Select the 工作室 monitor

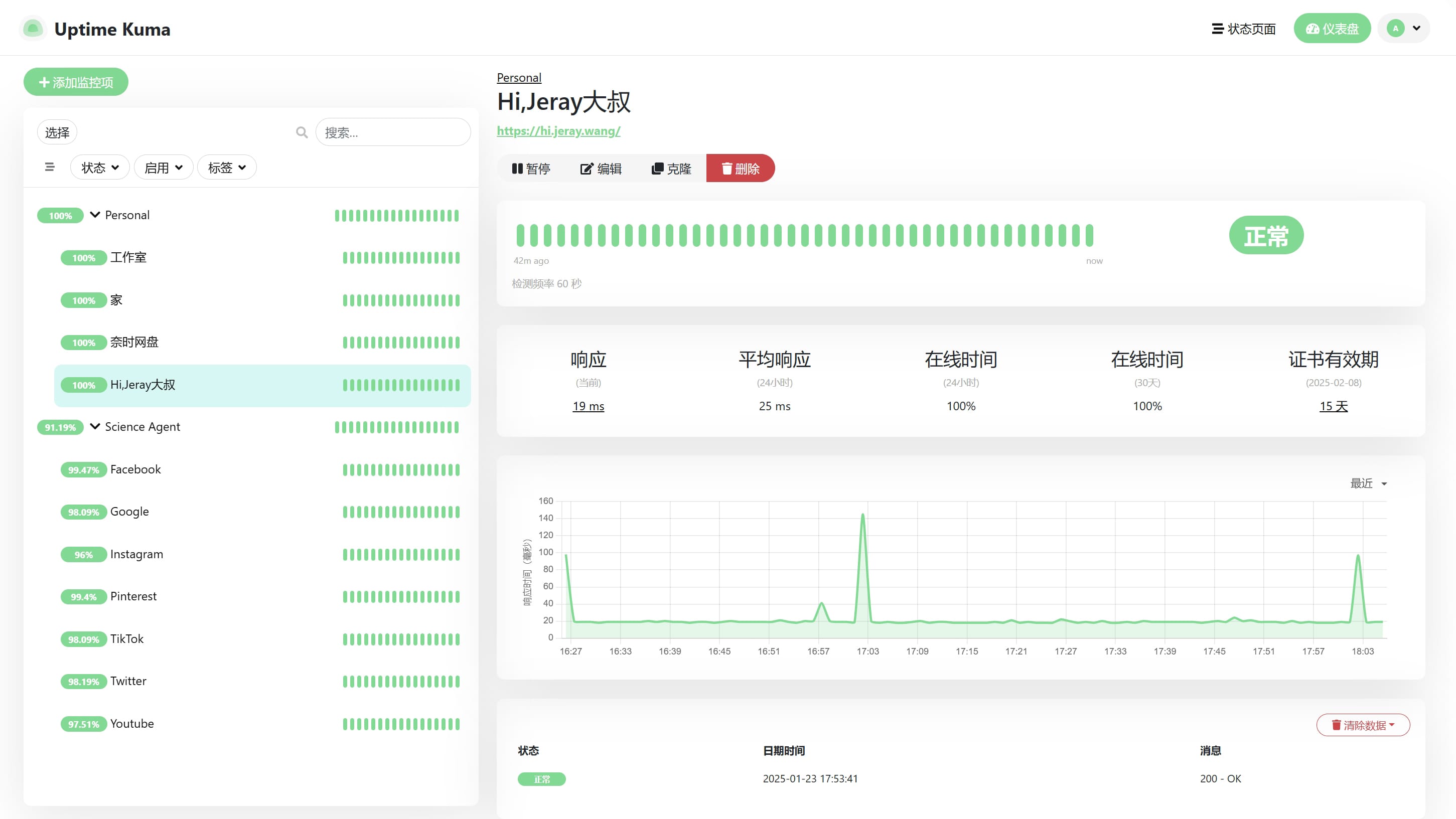262,258
